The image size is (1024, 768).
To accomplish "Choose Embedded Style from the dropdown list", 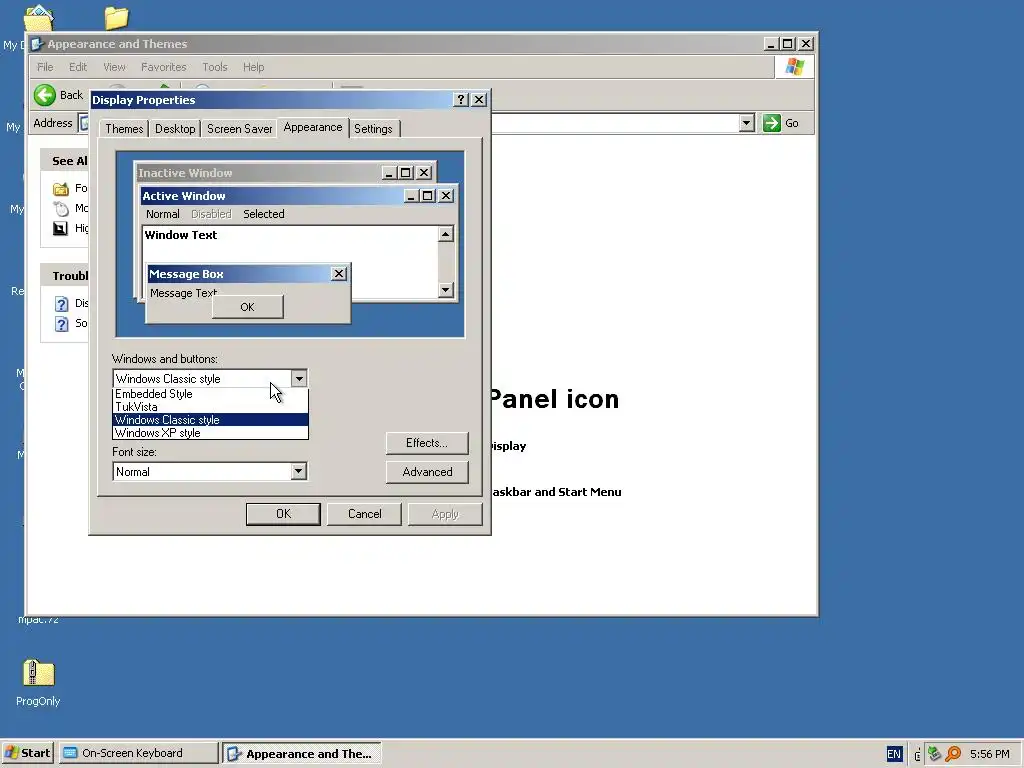I will 210,394.
